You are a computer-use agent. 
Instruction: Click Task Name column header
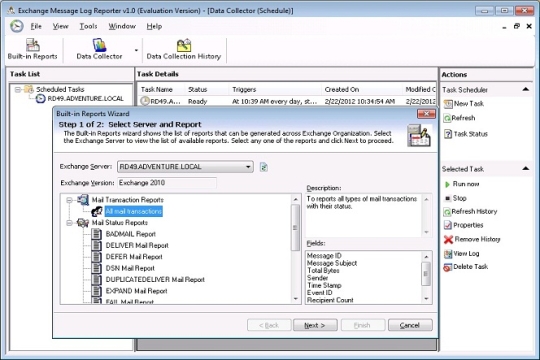161,90
